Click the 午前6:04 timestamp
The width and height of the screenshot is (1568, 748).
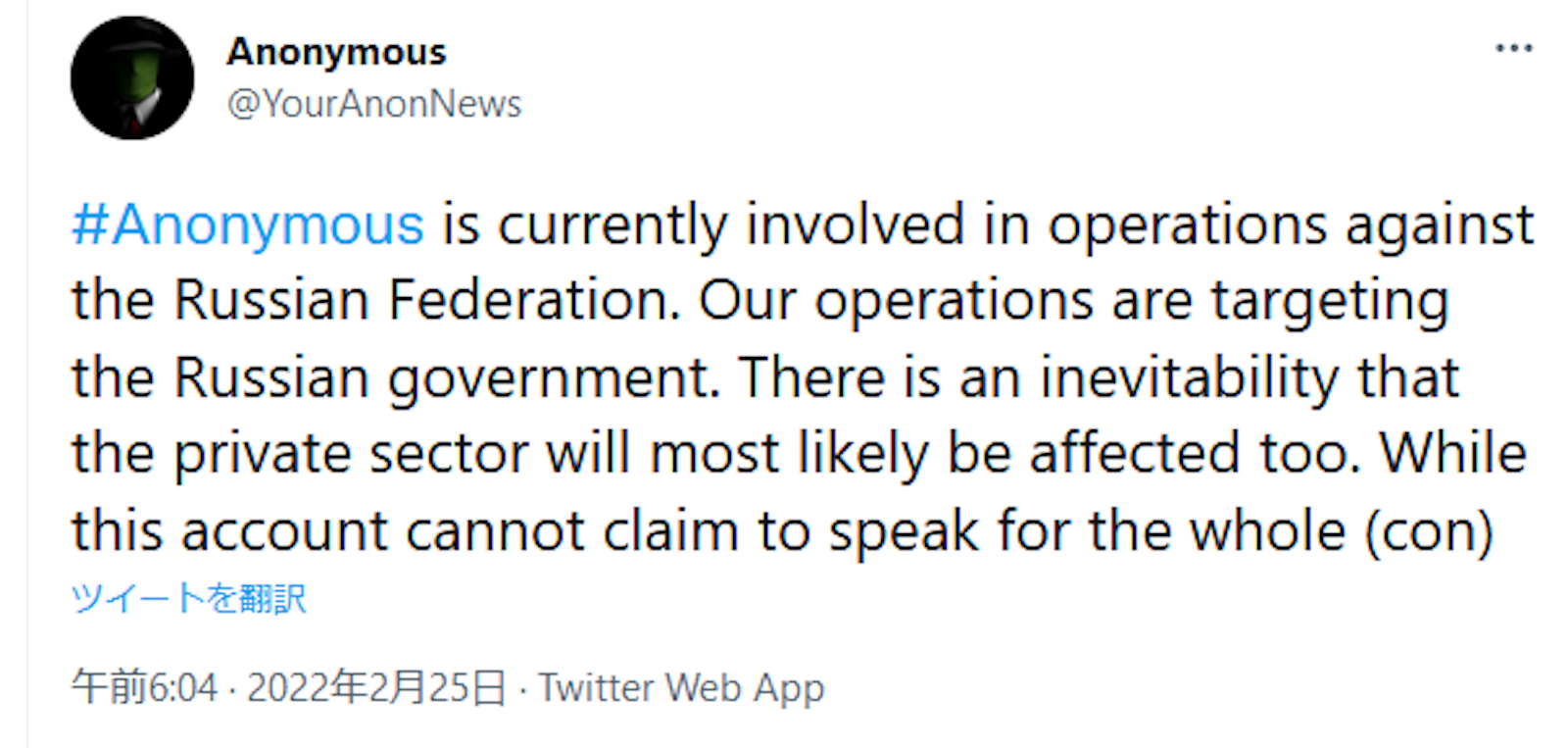coord(144,687)
